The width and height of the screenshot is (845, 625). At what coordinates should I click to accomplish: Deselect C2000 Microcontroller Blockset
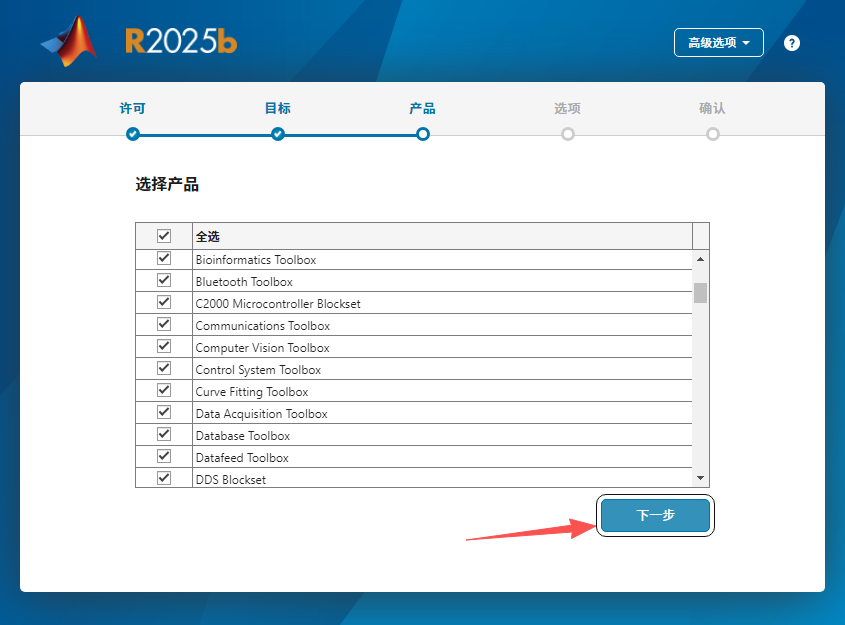(163, 302)
